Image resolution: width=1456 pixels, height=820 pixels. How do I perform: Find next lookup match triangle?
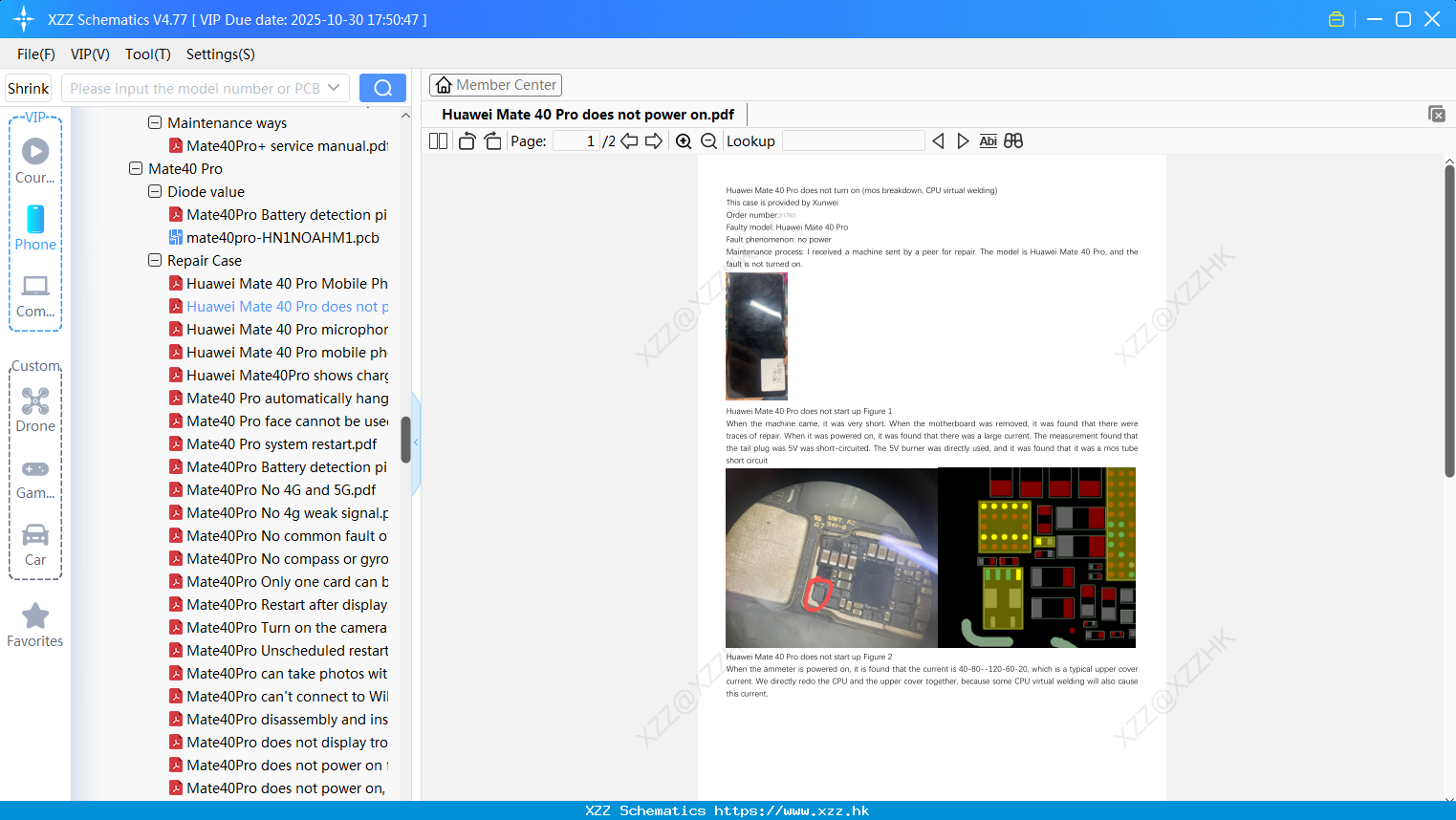(x=963, y=141)
